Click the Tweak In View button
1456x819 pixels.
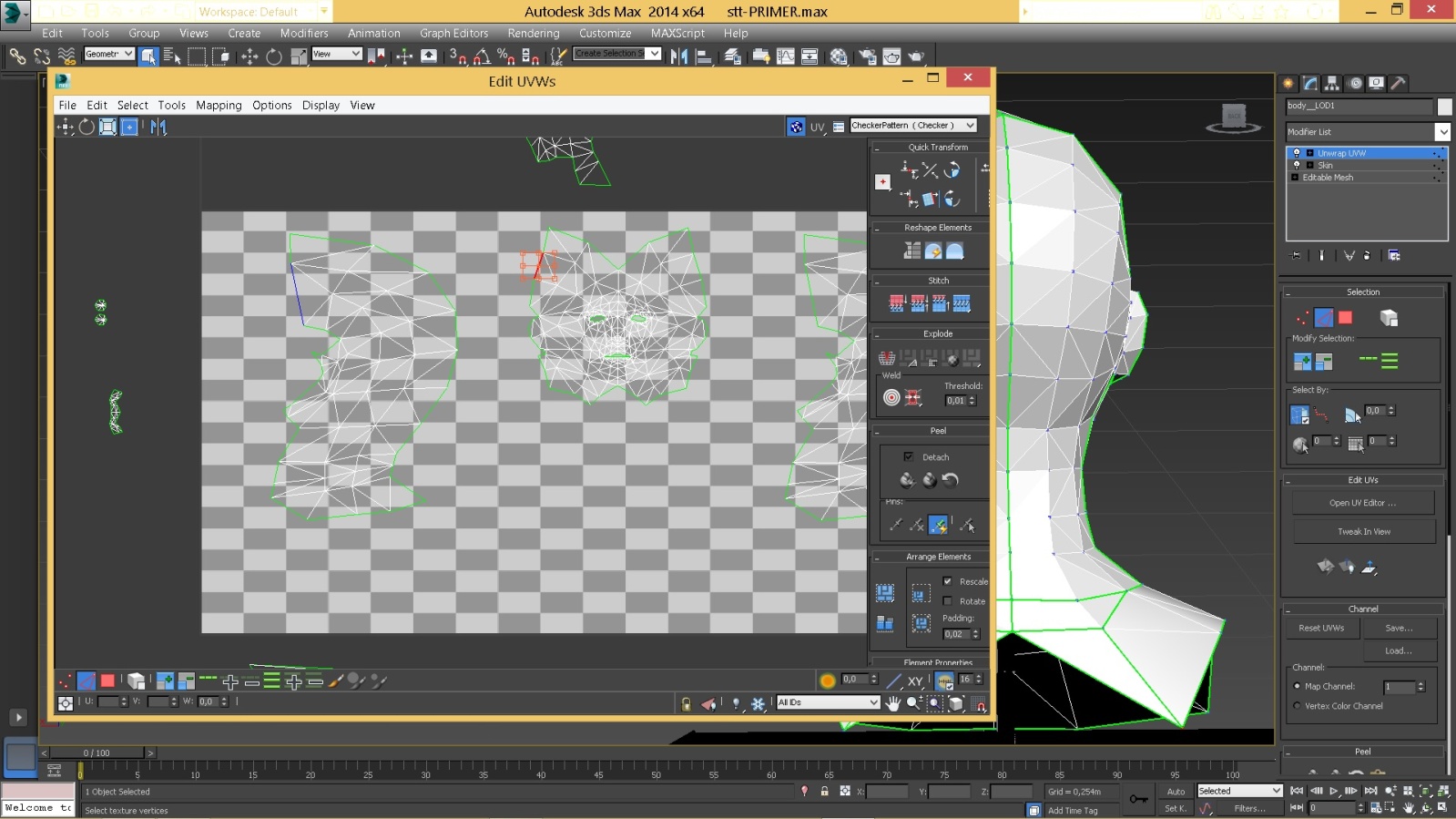pyautogui.click(x=1363, y=532)
